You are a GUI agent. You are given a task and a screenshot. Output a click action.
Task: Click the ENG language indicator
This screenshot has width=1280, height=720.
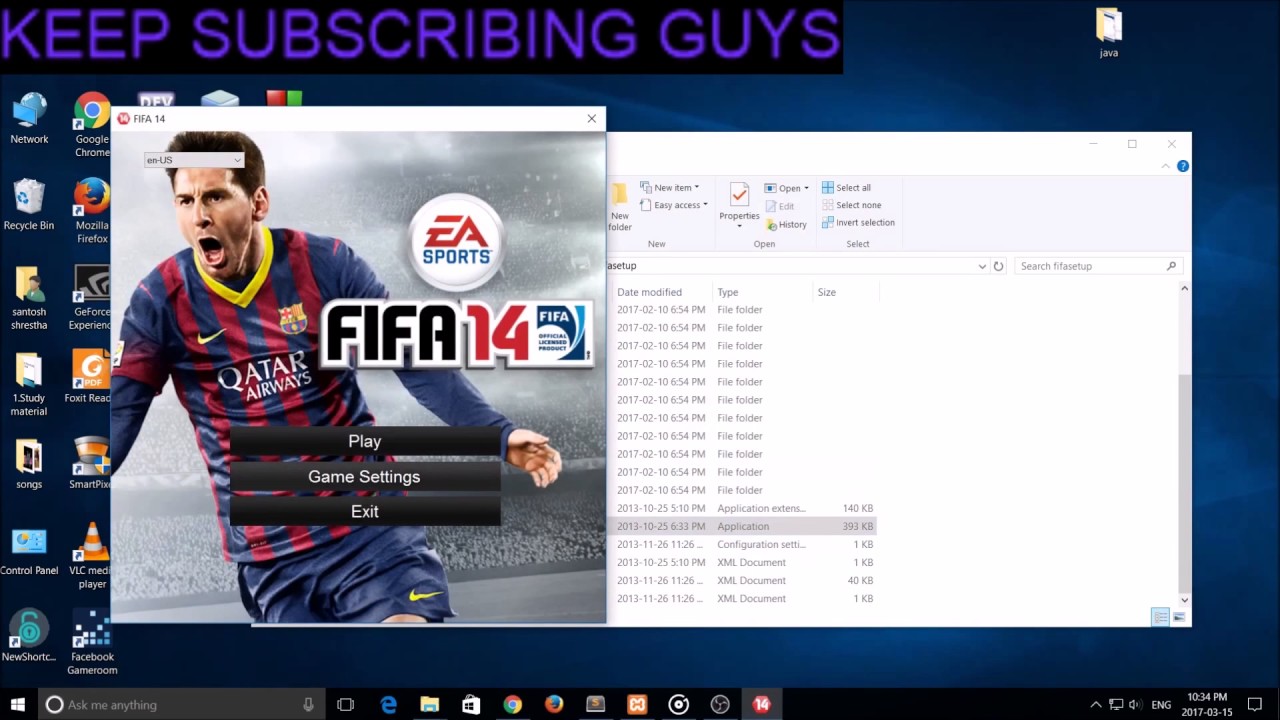coord(1161,705)
